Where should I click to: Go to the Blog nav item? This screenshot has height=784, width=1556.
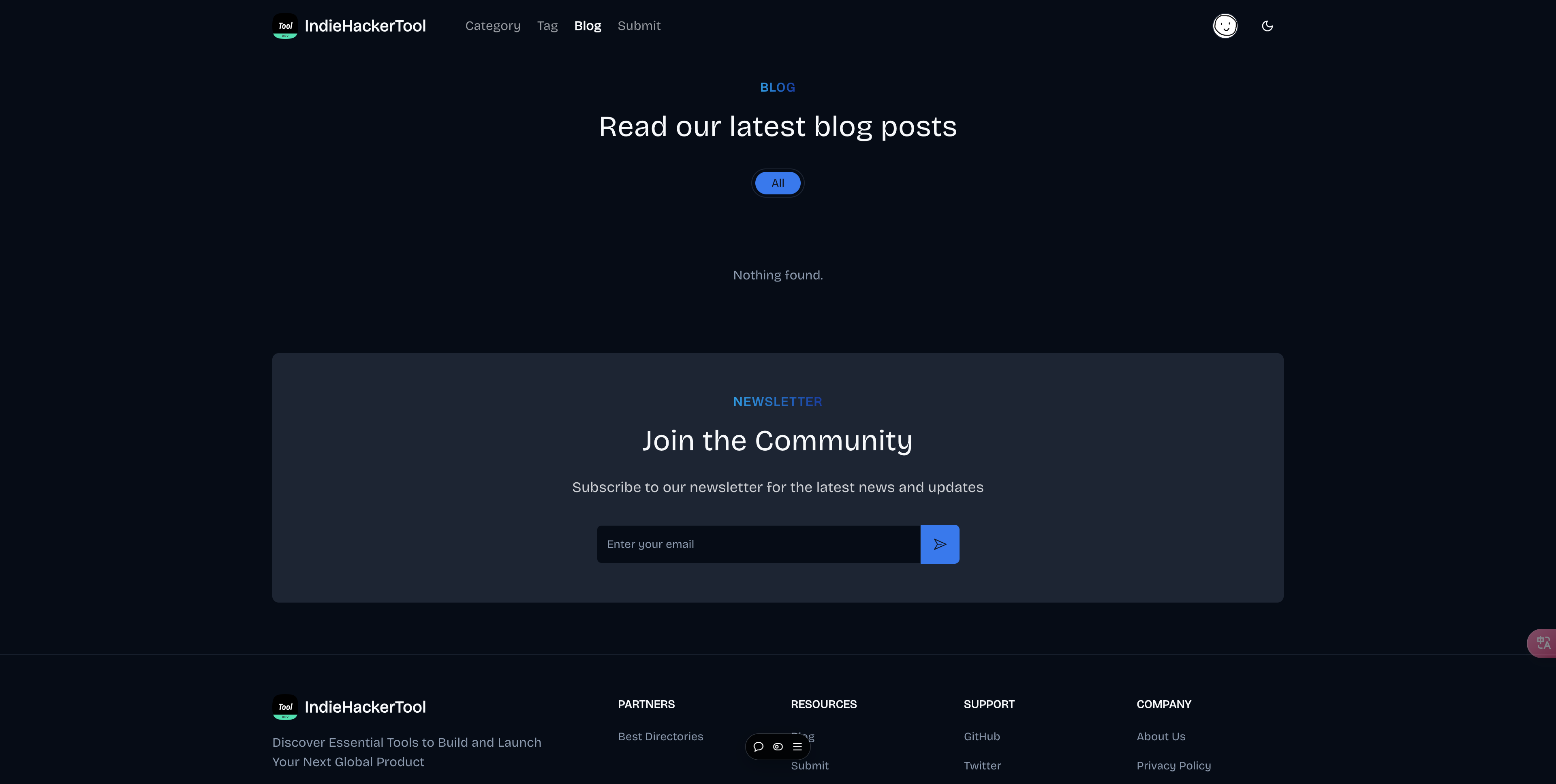tap(588, 26)
